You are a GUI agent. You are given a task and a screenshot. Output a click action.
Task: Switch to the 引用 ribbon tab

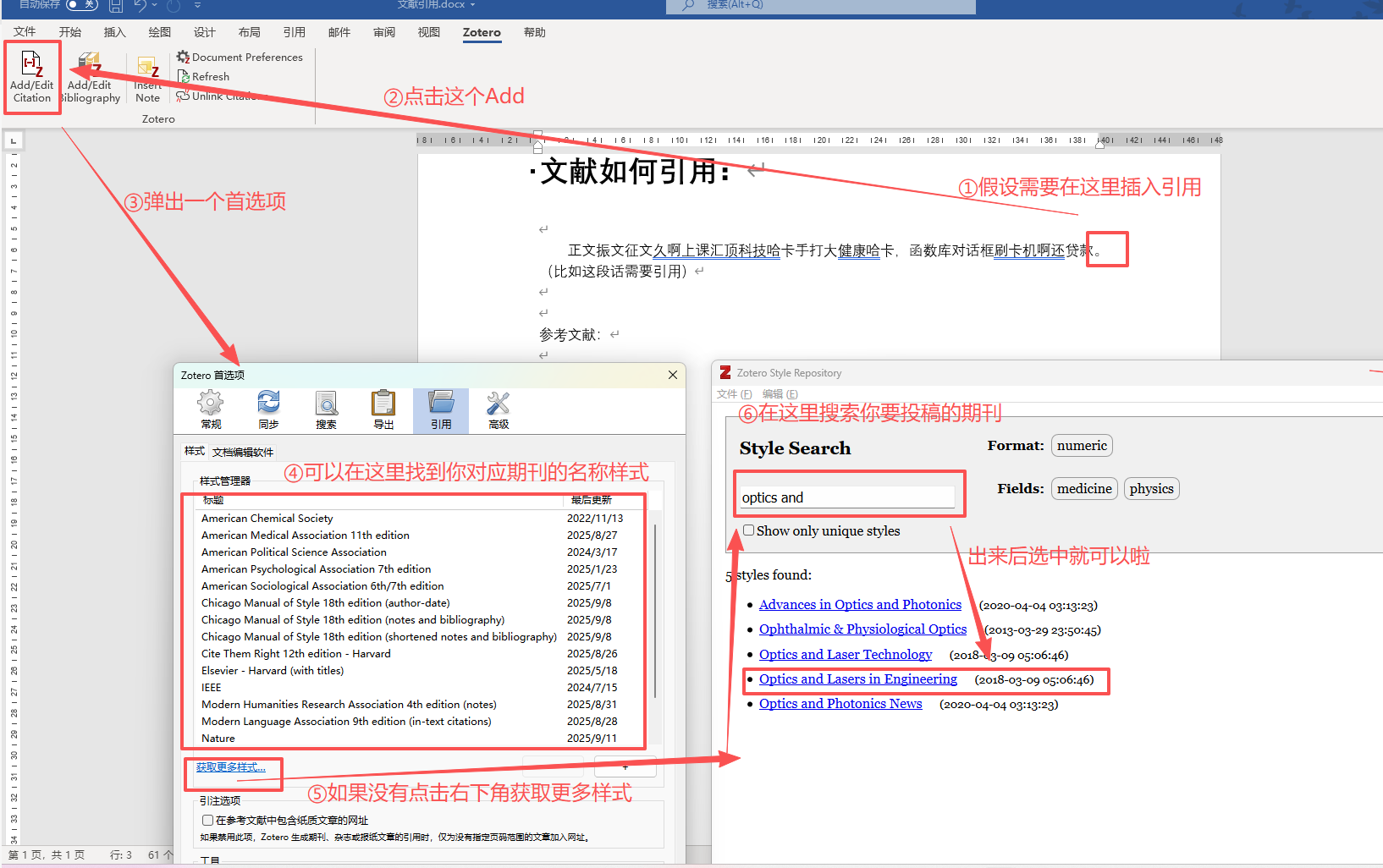point(295,32)
